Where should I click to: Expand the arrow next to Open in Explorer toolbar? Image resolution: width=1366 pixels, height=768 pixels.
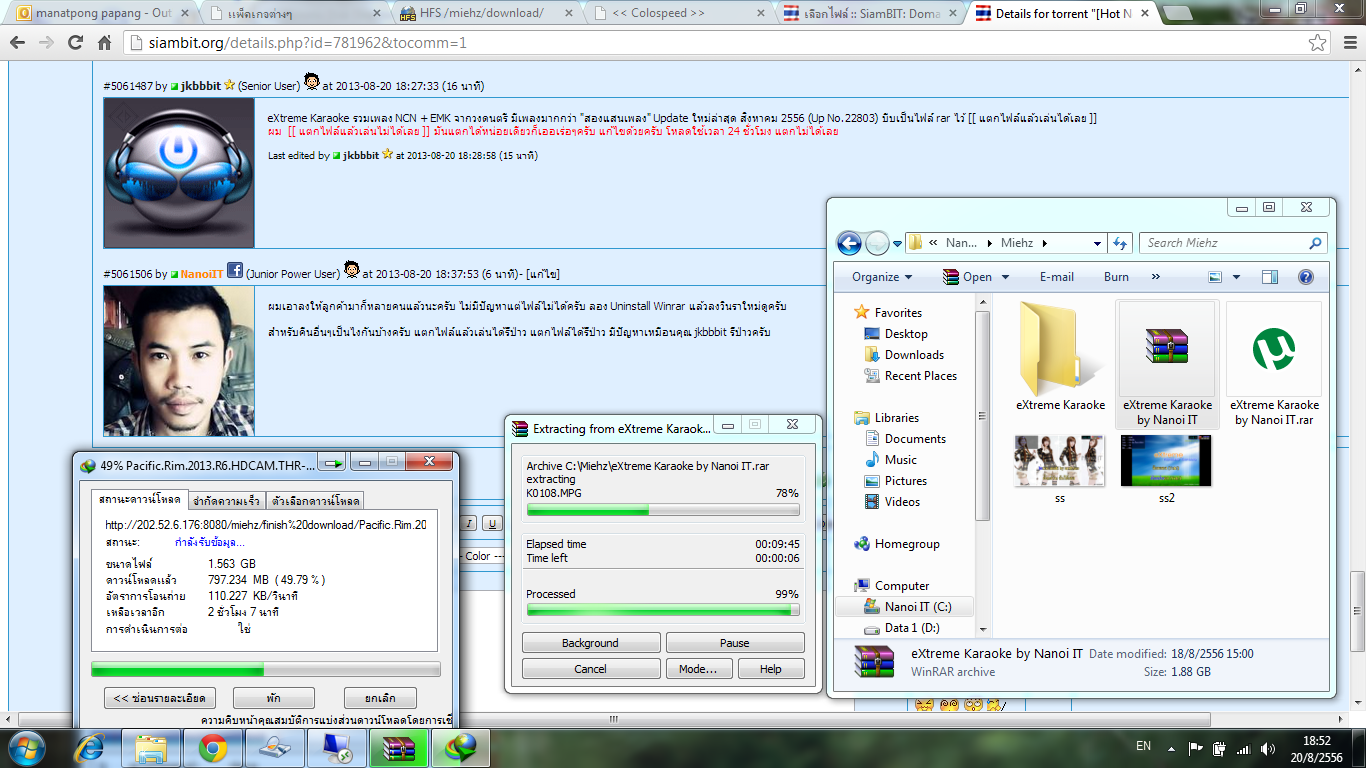click(1004, 277)
